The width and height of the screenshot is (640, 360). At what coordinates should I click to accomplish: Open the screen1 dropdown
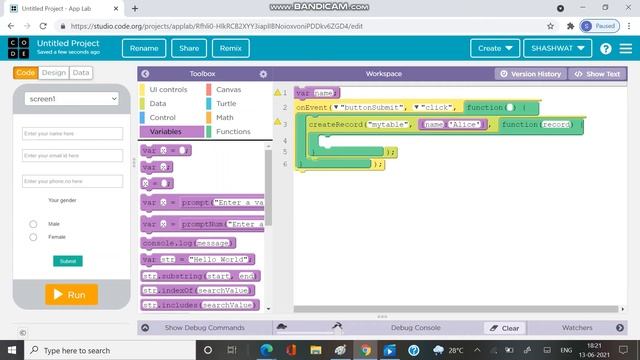coord(72,99)
